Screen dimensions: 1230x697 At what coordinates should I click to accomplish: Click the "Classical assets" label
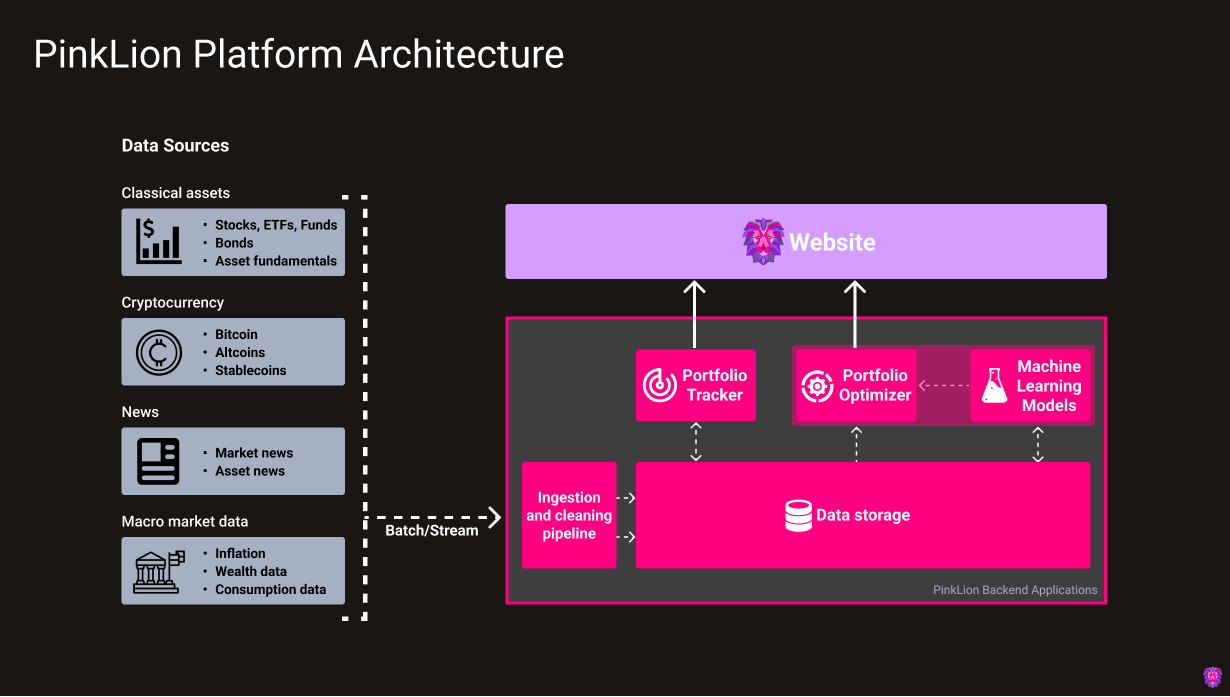pyautogui.click(x=176, y=193)
